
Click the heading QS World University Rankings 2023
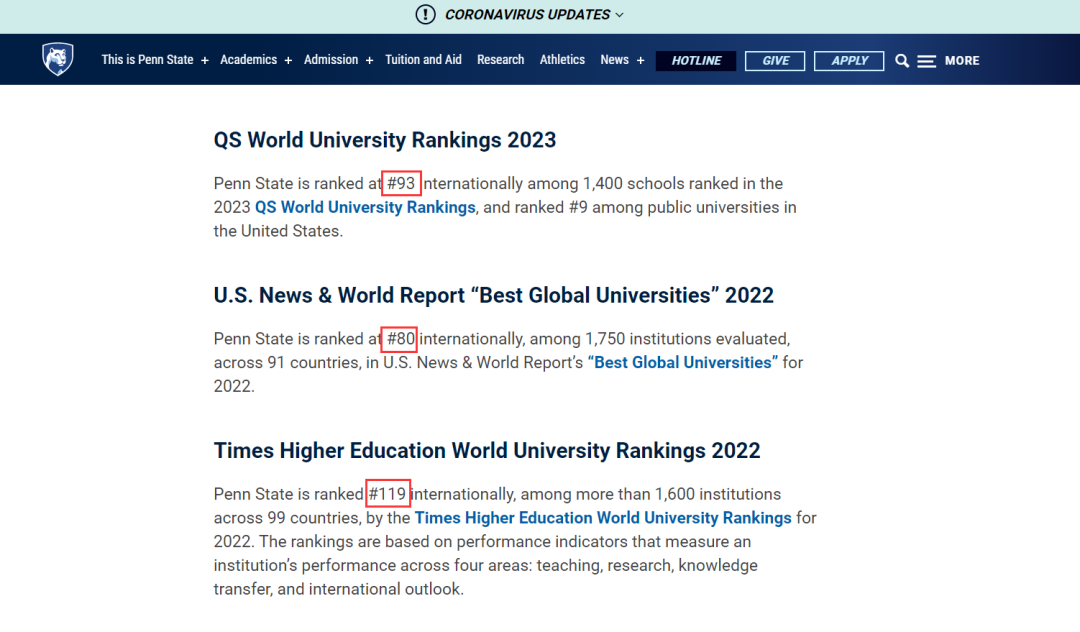tap(385, 140)
